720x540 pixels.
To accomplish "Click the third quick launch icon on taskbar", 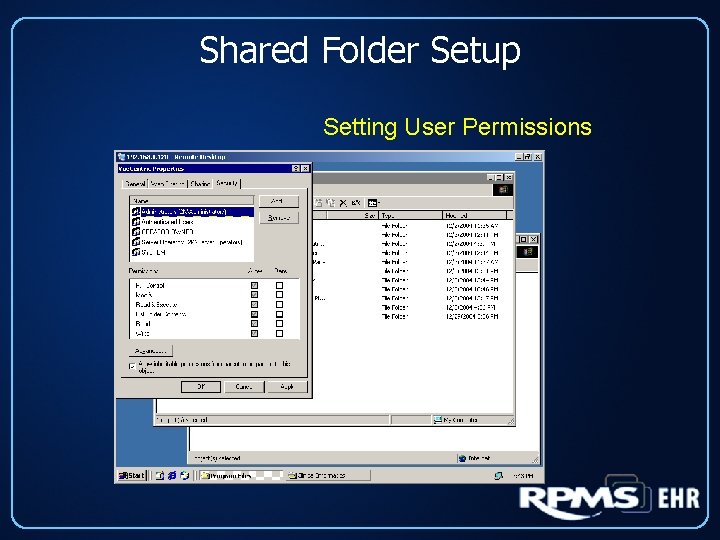I will point(184,476).
